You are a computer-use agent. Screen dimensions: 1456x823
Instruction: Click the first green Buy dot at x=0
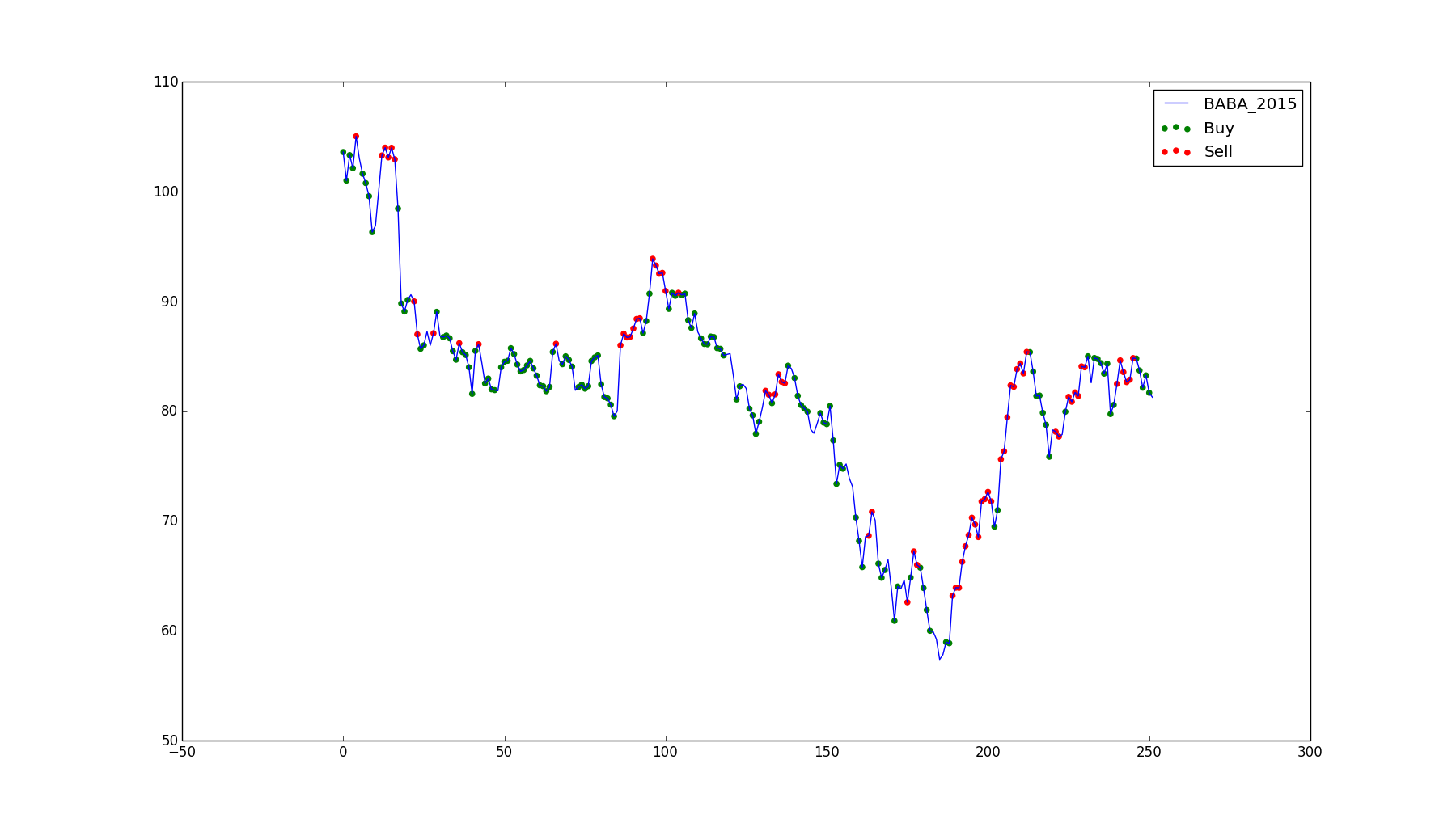[x=343, y=152]
